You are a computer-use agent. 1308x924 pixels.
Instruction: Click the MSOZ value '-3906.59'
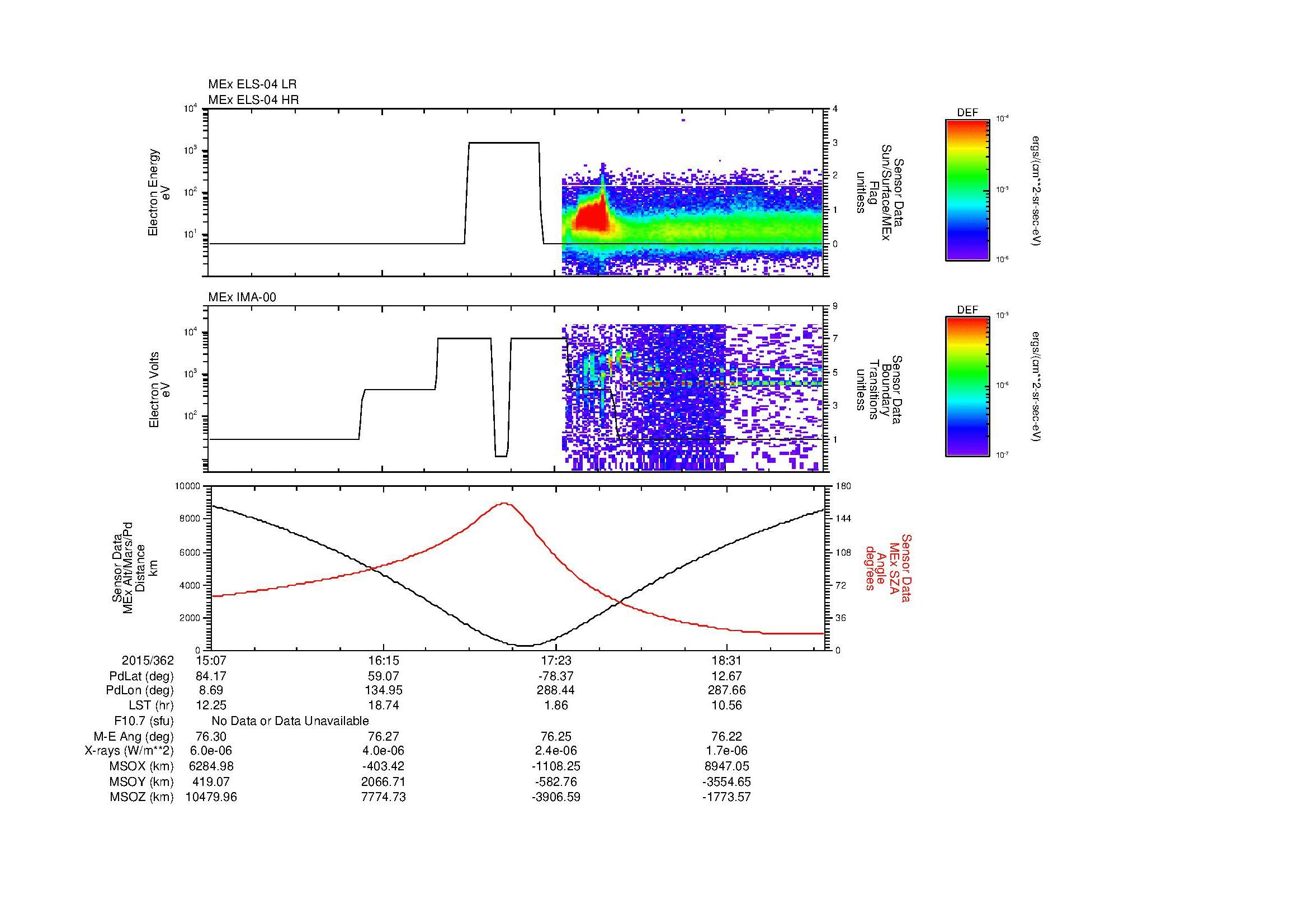[x=555, y=797]
